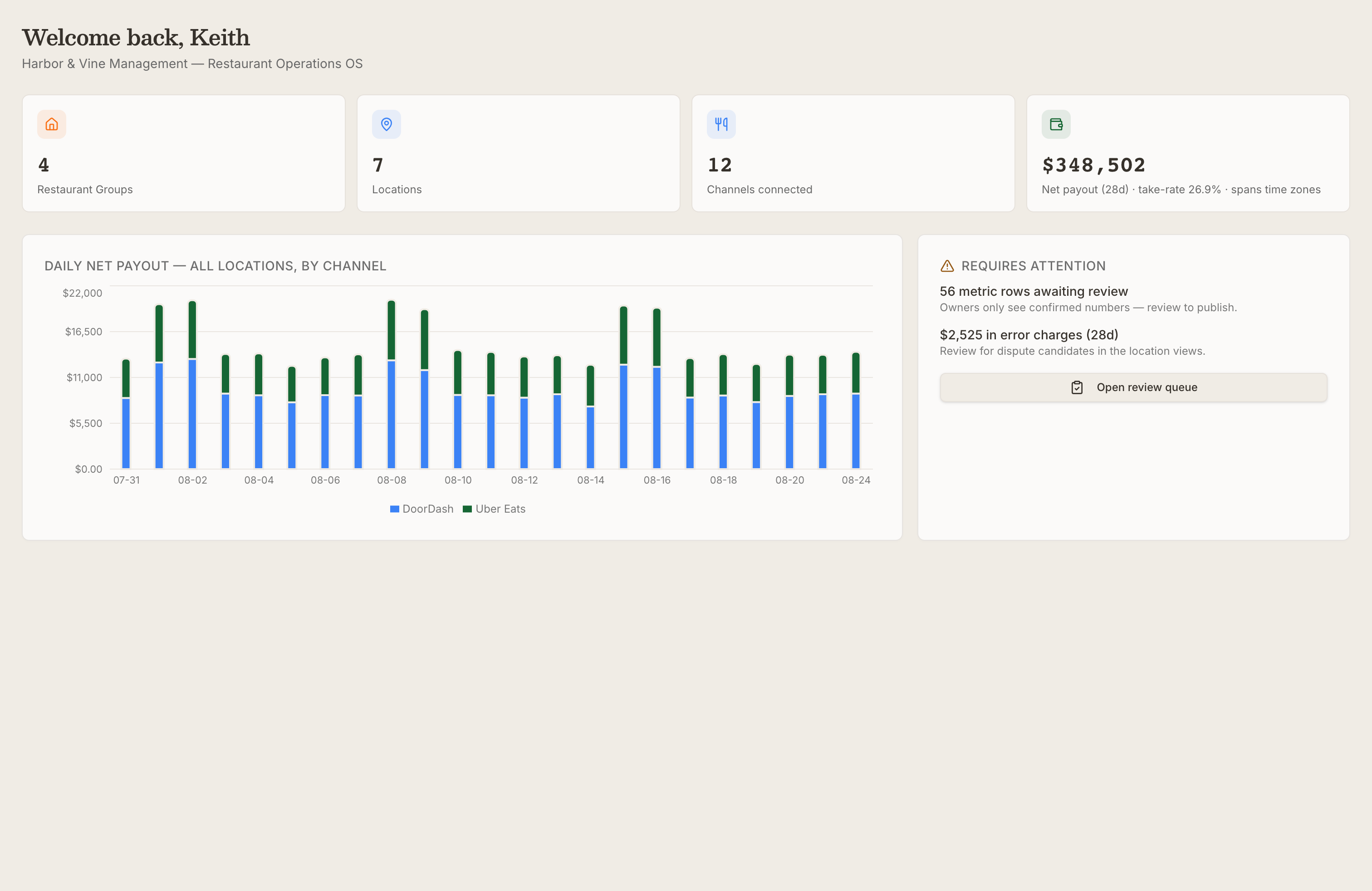
Task: Click the 08-08 stacked bar in chart
Action: tap(392, 384)
